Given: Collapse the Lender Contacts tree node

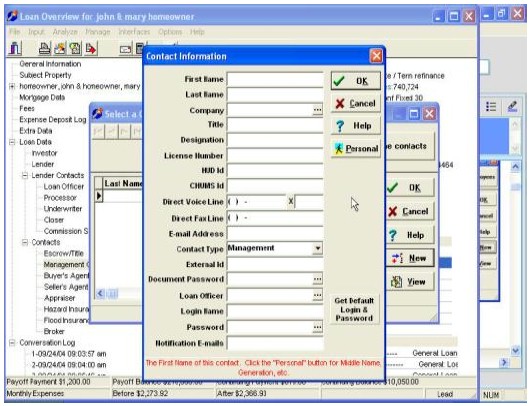Looking at the screenshot, I should (25, 175).
